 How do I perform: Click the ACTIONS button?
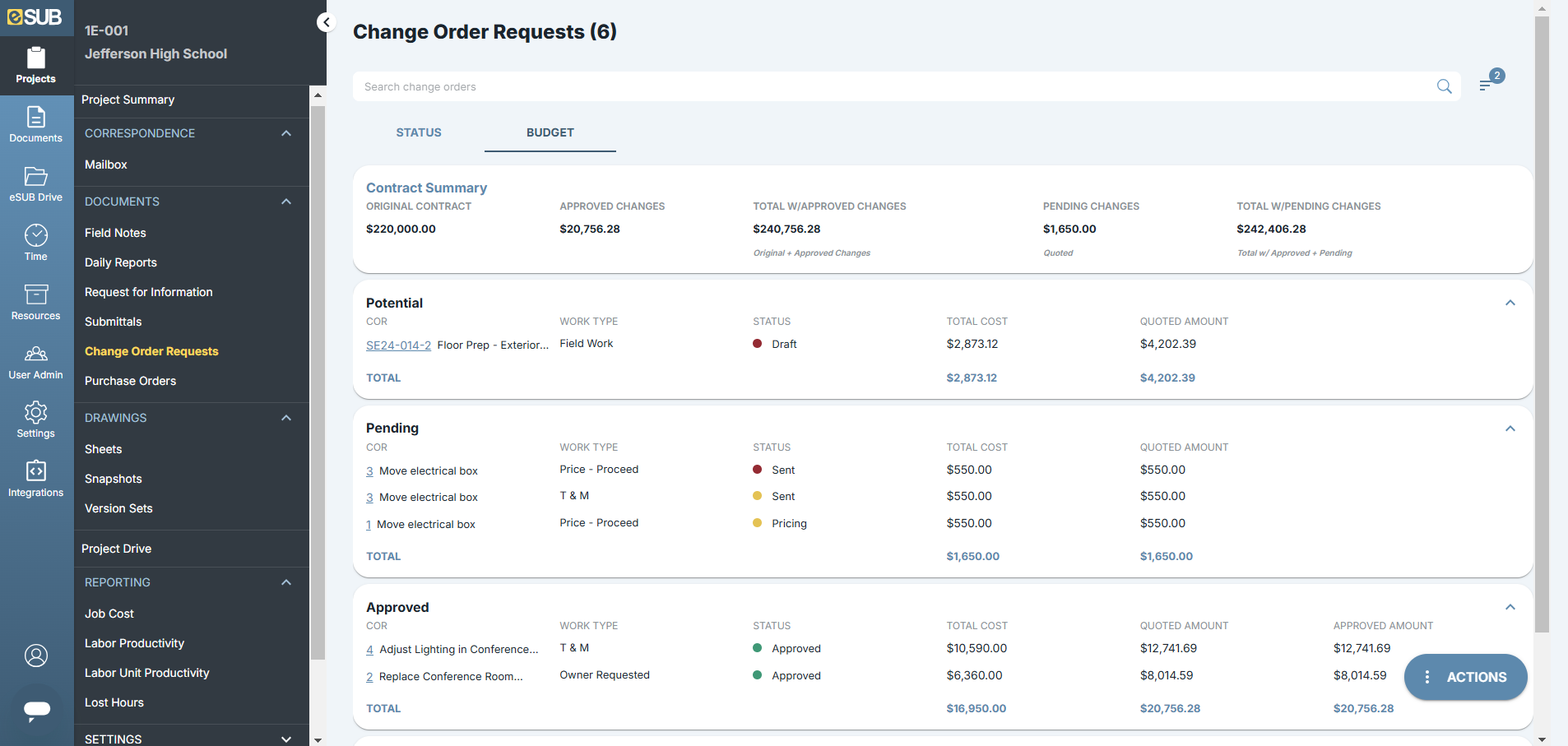pos(1465,677)
